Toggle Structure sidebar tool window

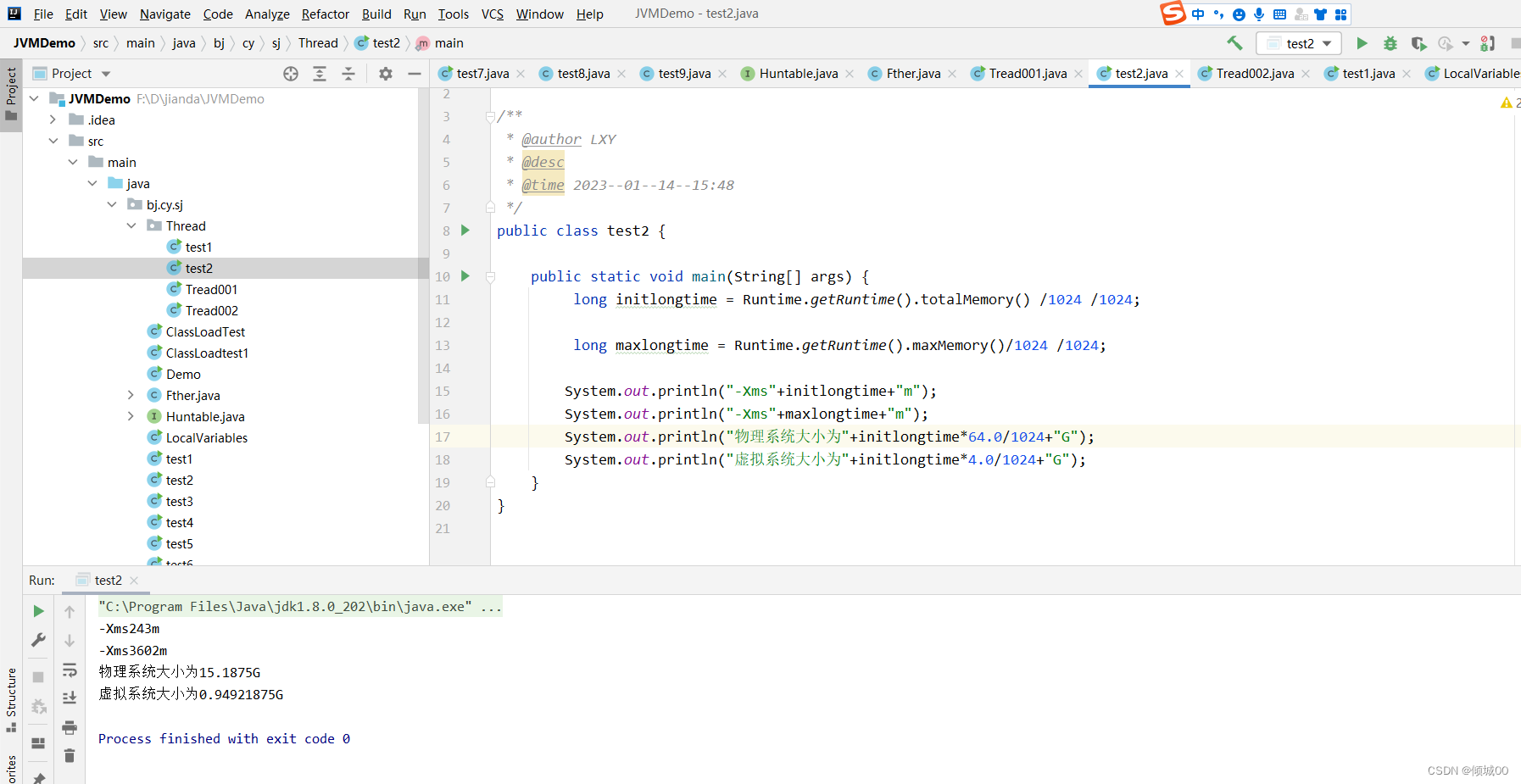click(11, 700)
